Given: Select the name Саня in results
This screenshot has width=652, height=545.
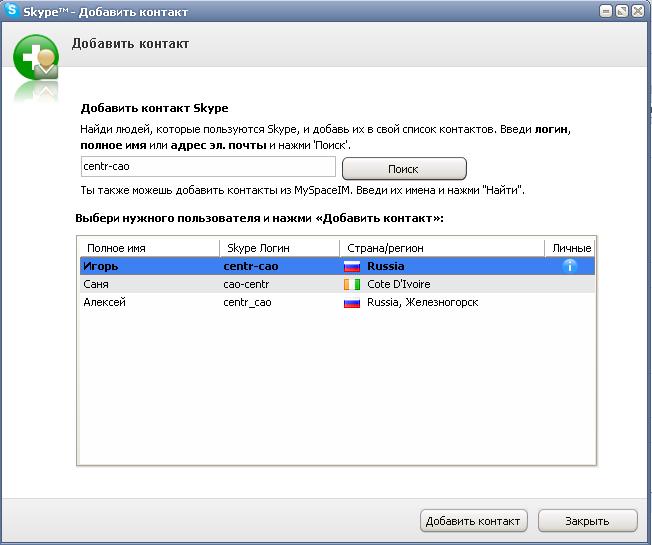Looking at the screenshot, I should pos(96,284).
